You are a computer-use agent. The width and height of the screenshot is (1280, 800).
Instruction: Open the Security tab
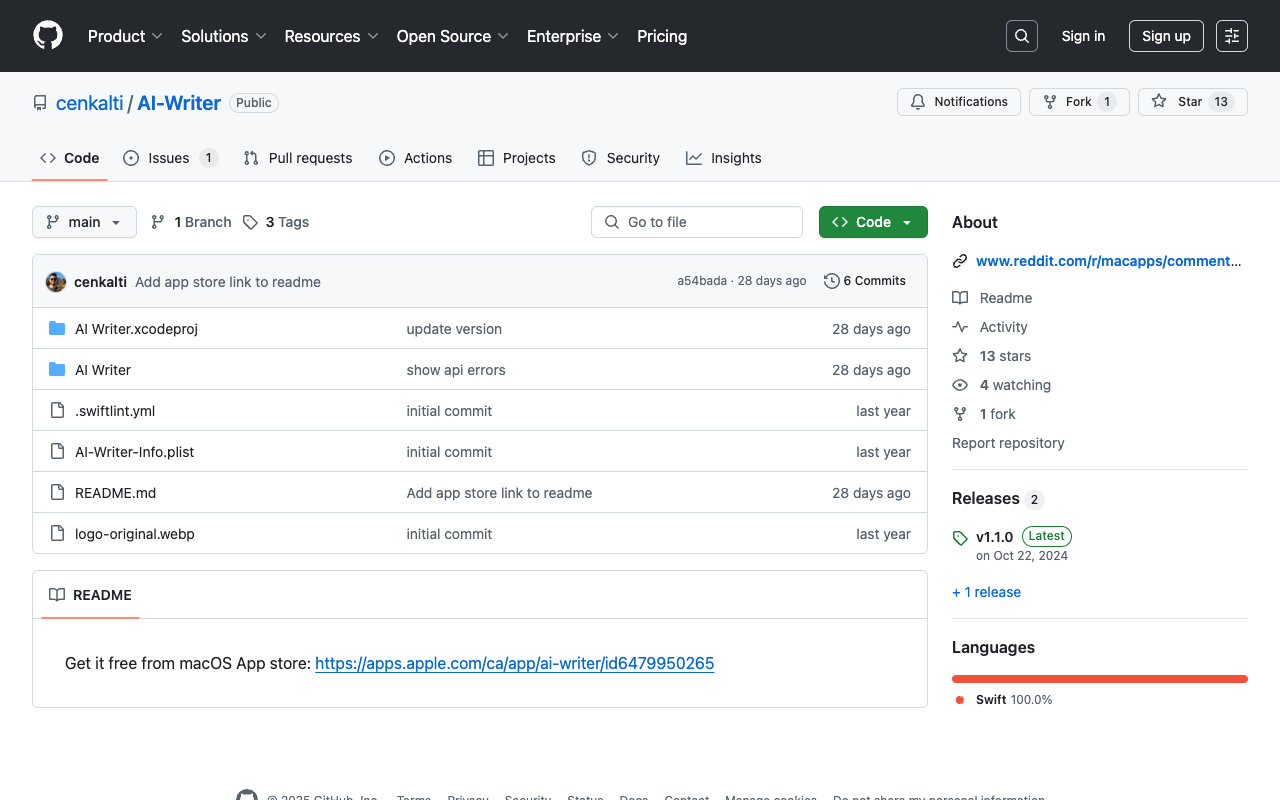coord(620,158)
